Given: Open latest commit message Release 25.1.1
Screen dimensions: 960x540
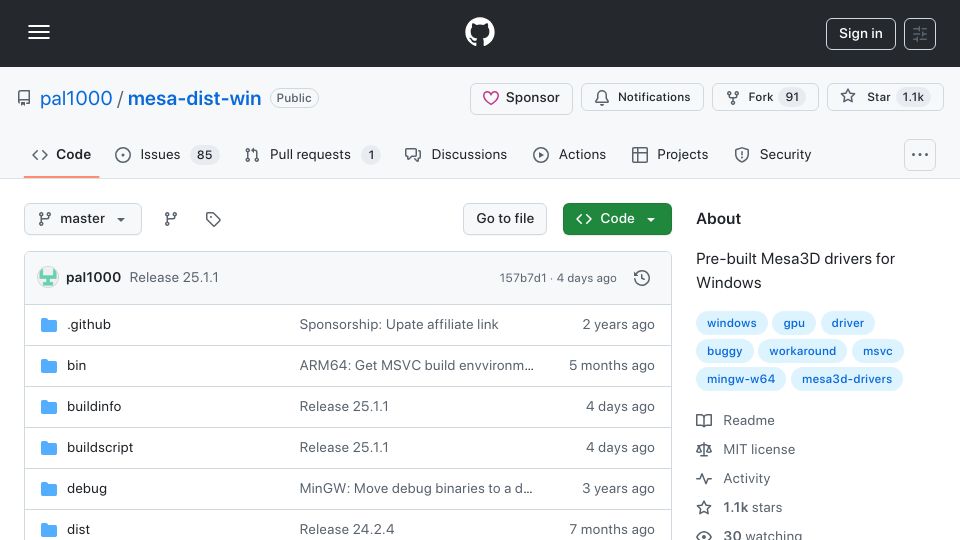Looking at the screenshot, I should tap(174, 277).
